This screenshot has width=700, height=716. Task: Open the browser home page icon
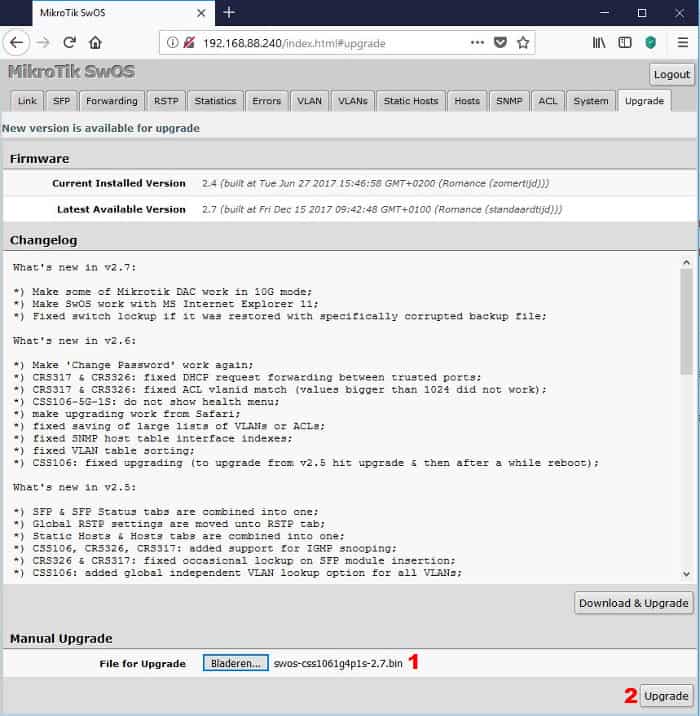click(95, 43)
